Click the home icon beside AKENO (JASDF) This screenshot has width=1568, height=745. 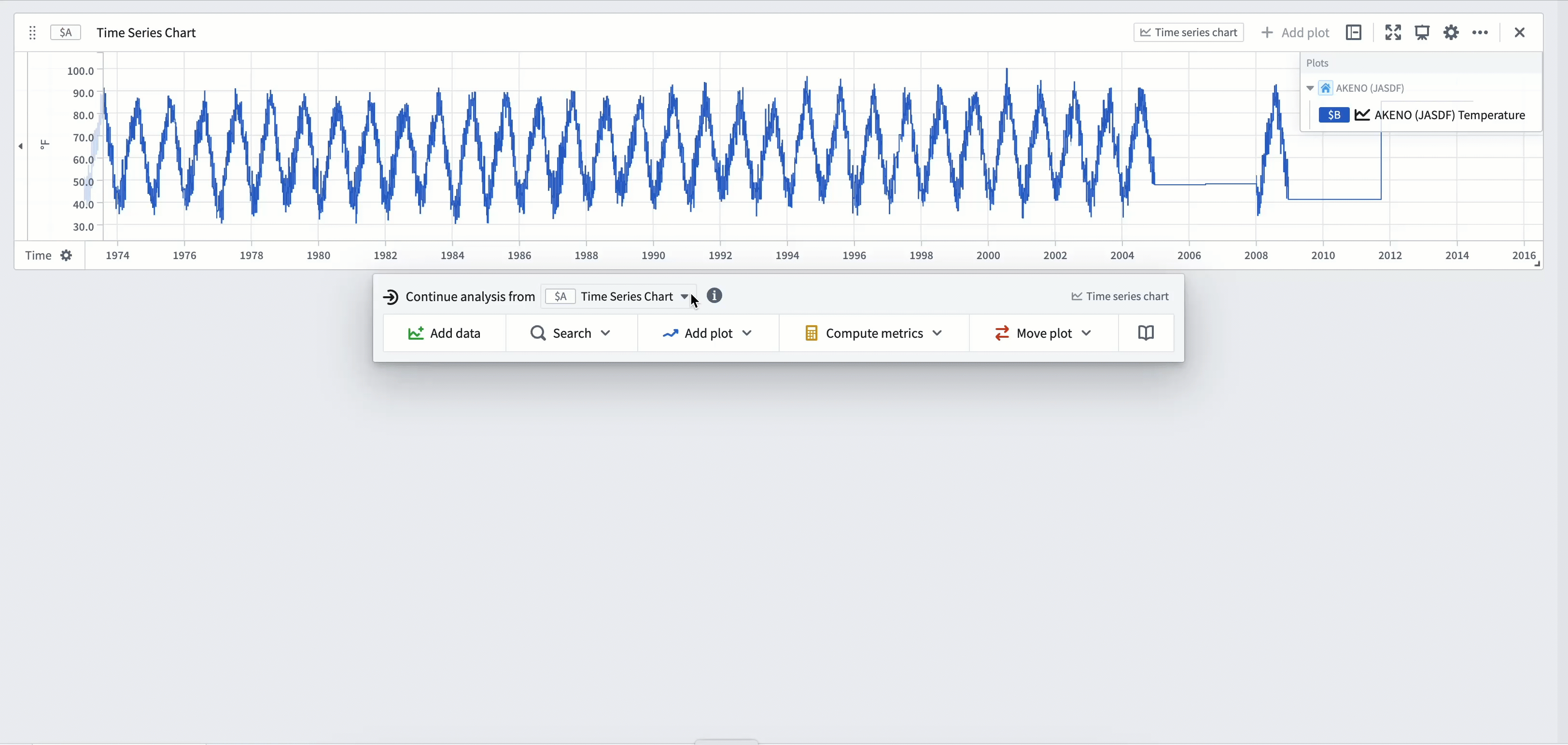(1326, 87)
